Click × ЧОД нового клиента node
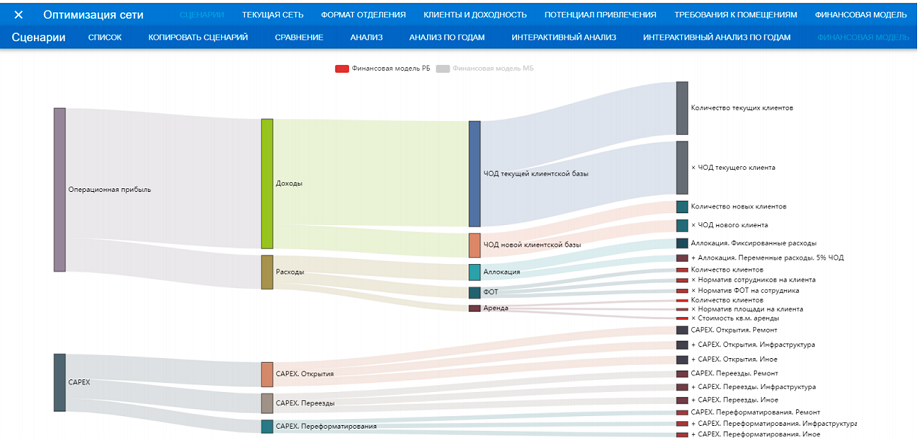The width and height of the screenshot is (920, 438). coord(682,225)
